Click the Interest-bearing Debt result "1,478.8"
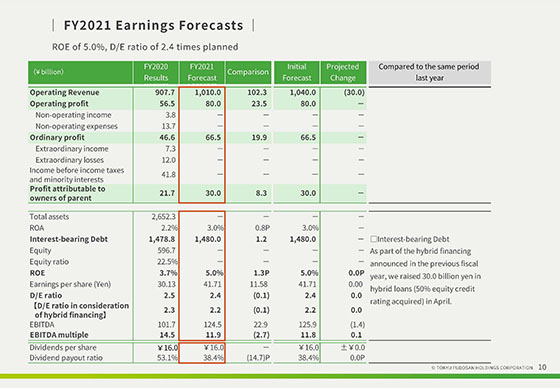This screenshot has height=388, width=560. click(162, 239)
